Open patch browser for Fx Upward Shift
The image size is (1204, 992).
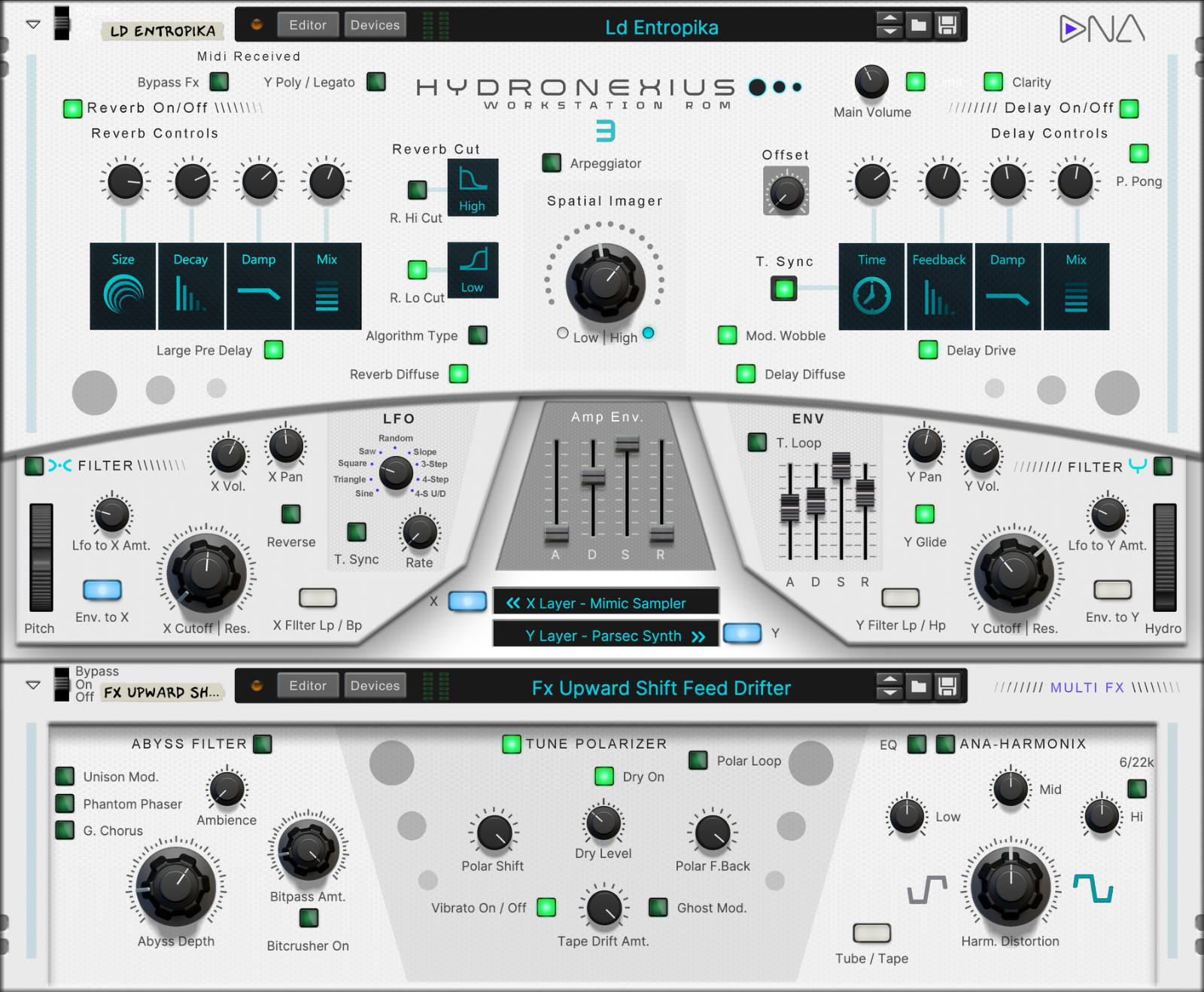click(x=919, y=686)
